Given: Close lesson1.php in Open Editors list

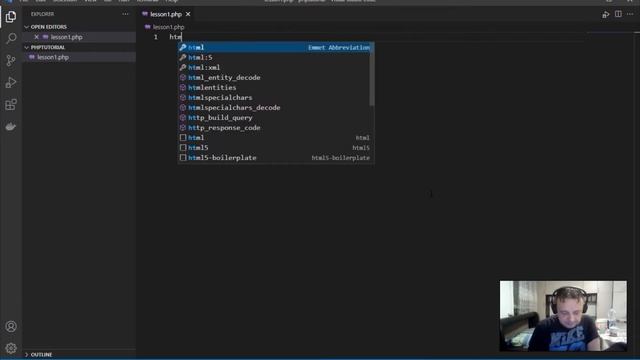Looking at the screenshot, I should pos(36,37).
